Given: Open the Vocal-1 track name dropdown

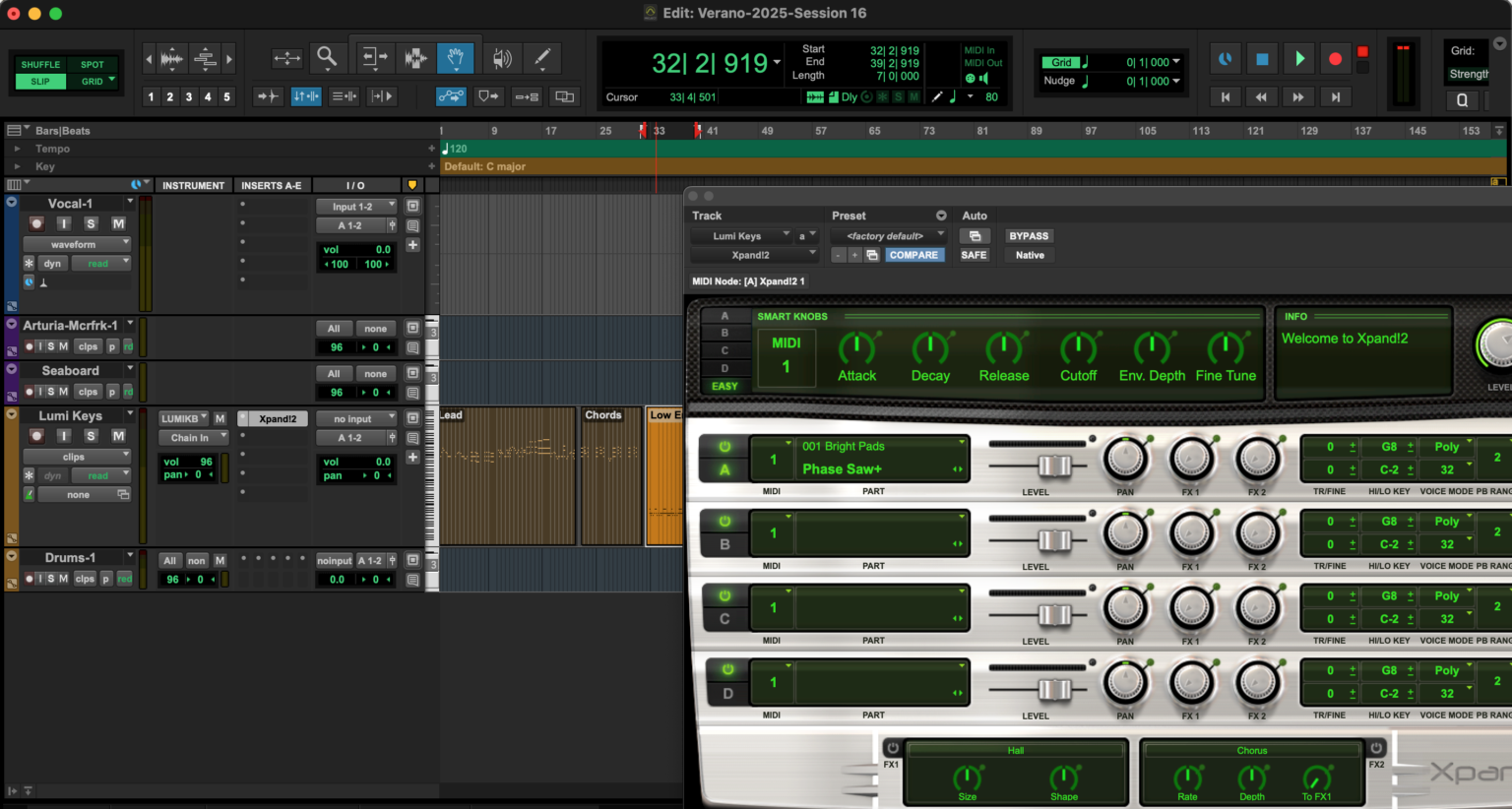Looking at the screenshot, I should coord(129,201).
